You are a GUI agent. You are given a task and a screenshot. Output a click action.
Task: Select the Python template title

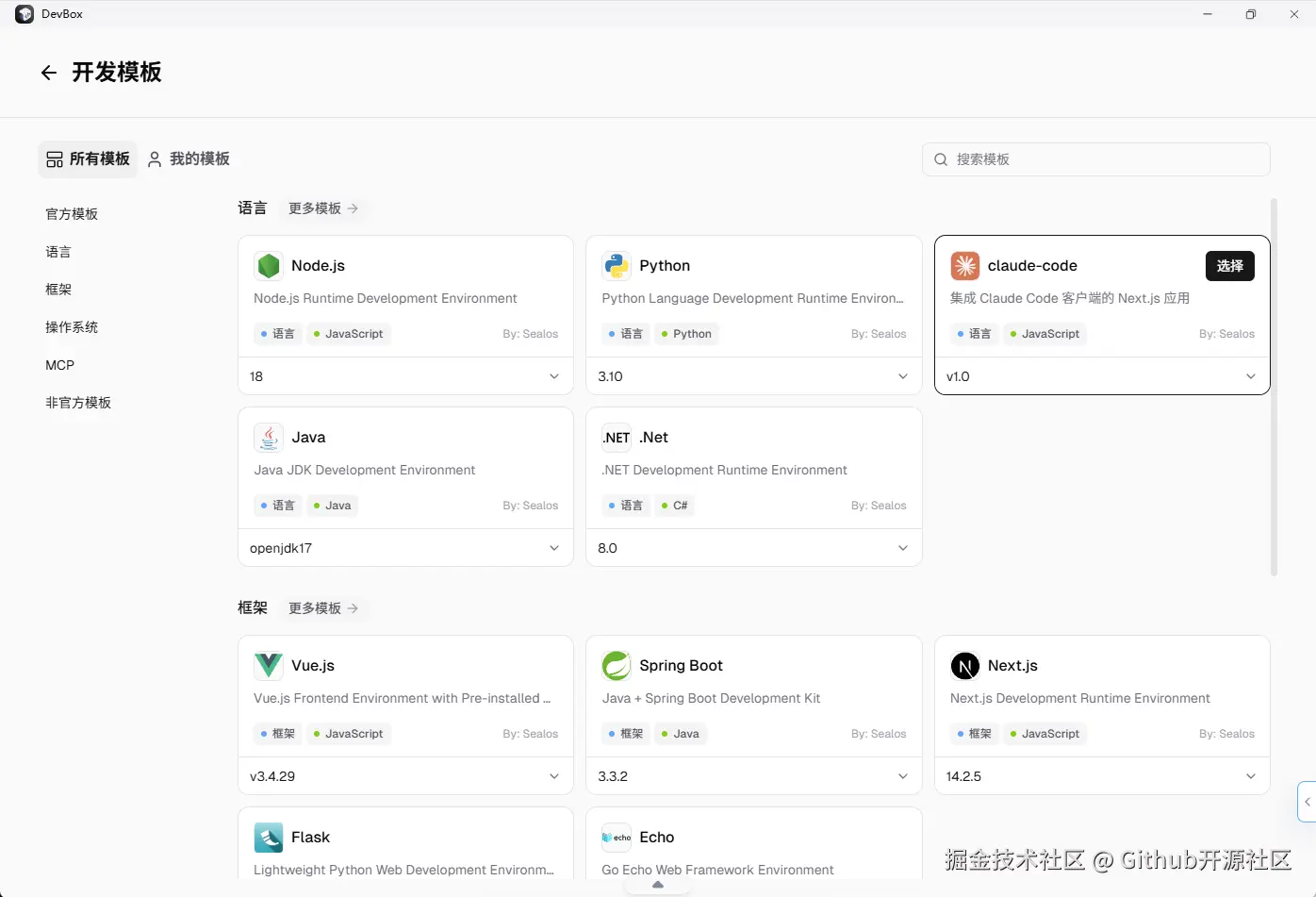[x=665, y=266]
